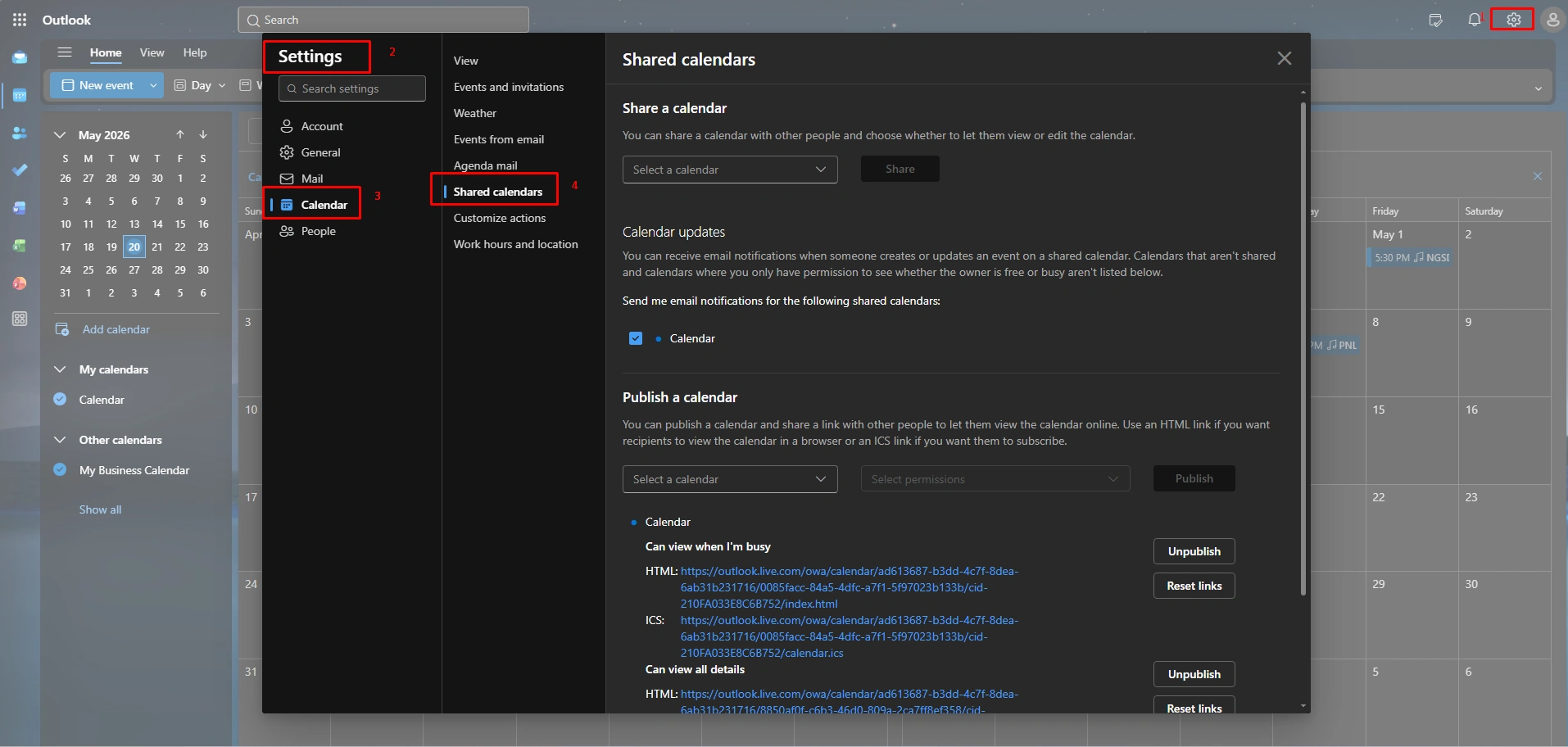The width and height of the screenshot is (1568, 747).
Task: Open the People app icon in sidebar
Action: (x=20, y=133)
